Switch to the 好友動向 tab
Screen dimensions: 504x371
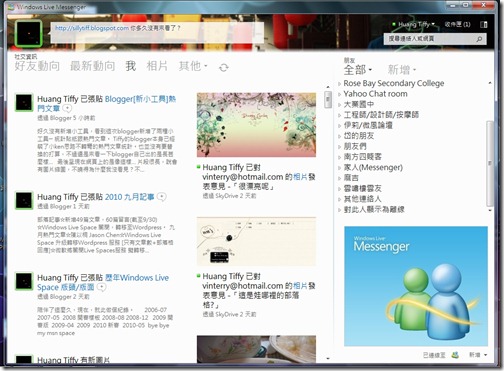click(x=37, y=66)
